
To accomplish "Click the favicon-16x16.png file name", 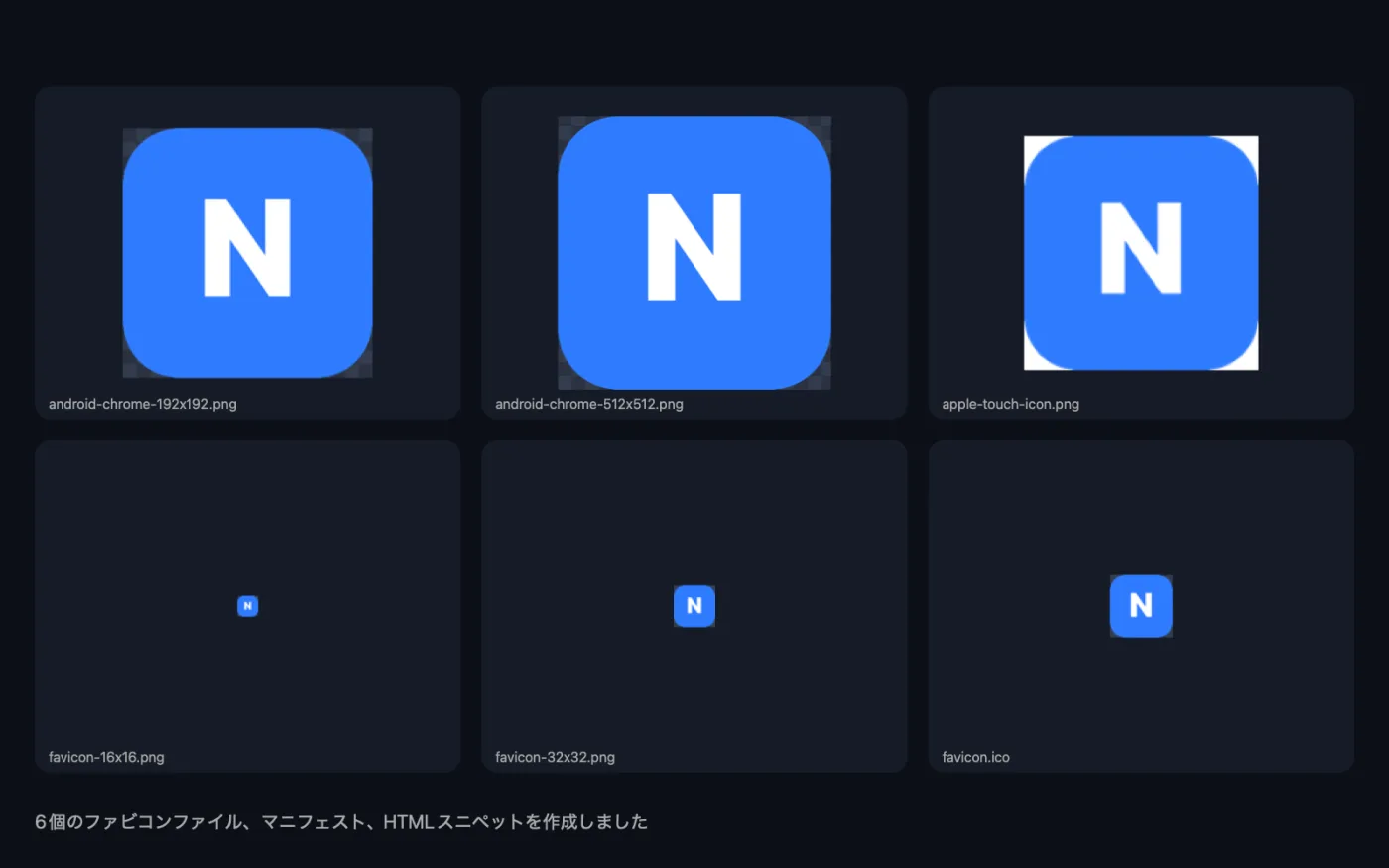I will (106, 757).
